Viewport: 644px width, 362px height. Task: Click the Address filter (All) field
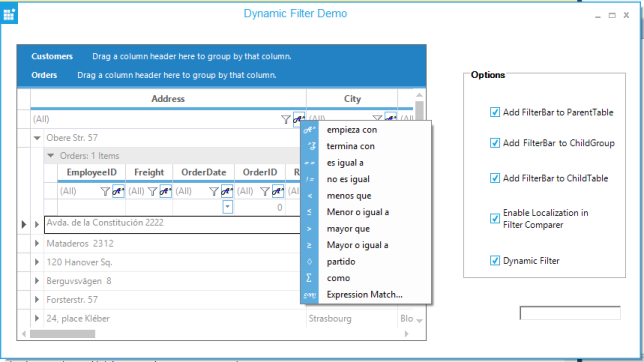click(155, 120)
